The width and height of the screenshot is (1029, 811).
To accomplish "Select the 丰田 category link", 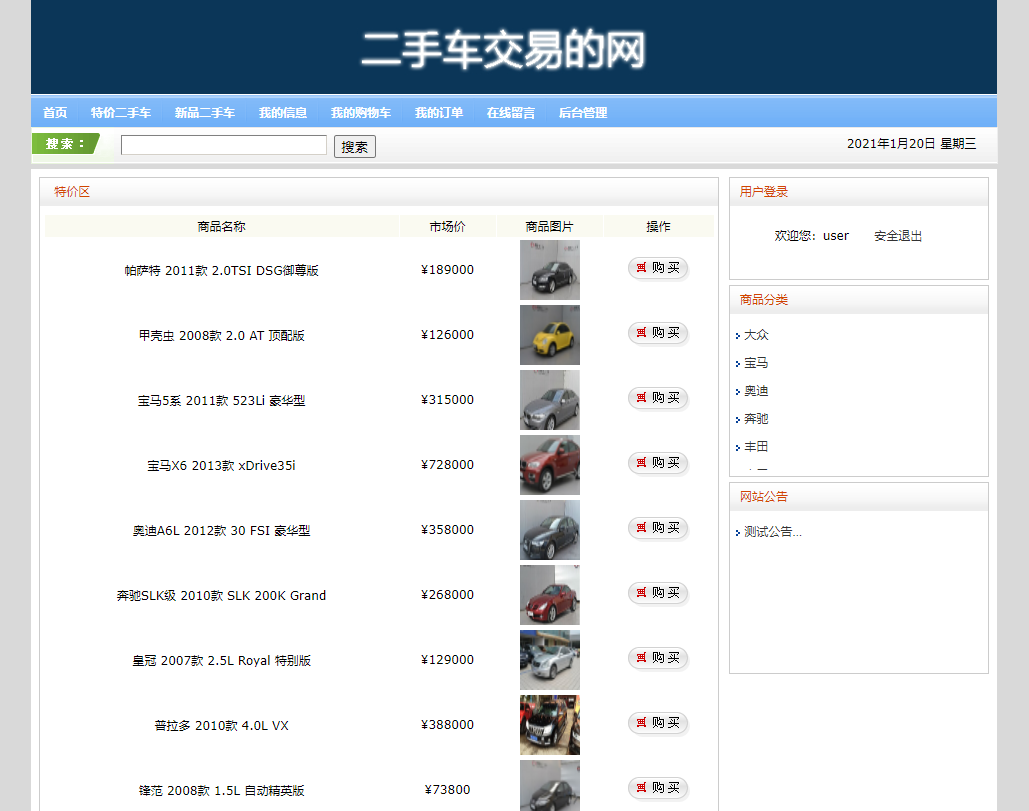I will [756, 447].
